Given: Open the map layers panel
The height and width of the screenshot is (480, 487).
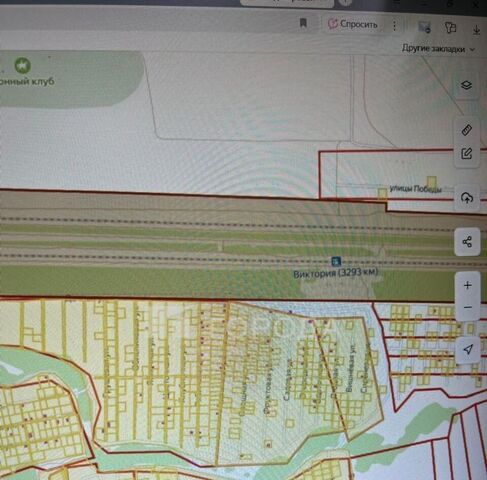Looking at the screenshot, I should pyautogui.click(x=466, y=85).
